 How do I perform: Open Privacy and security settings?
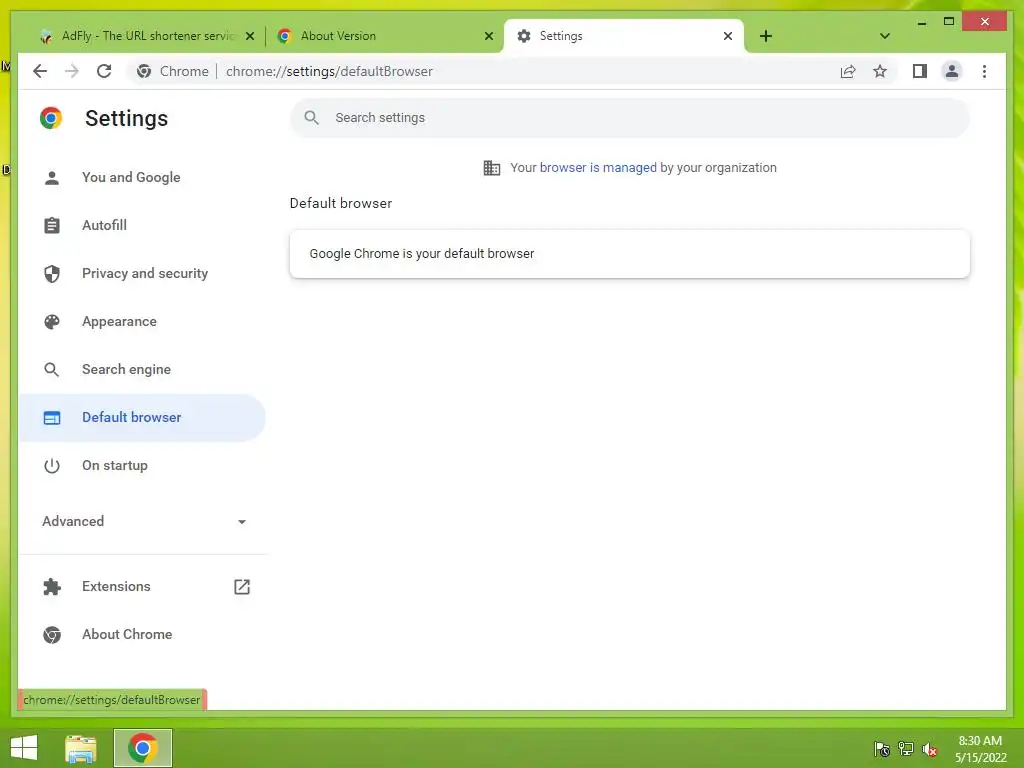click(x=142, y=274)
